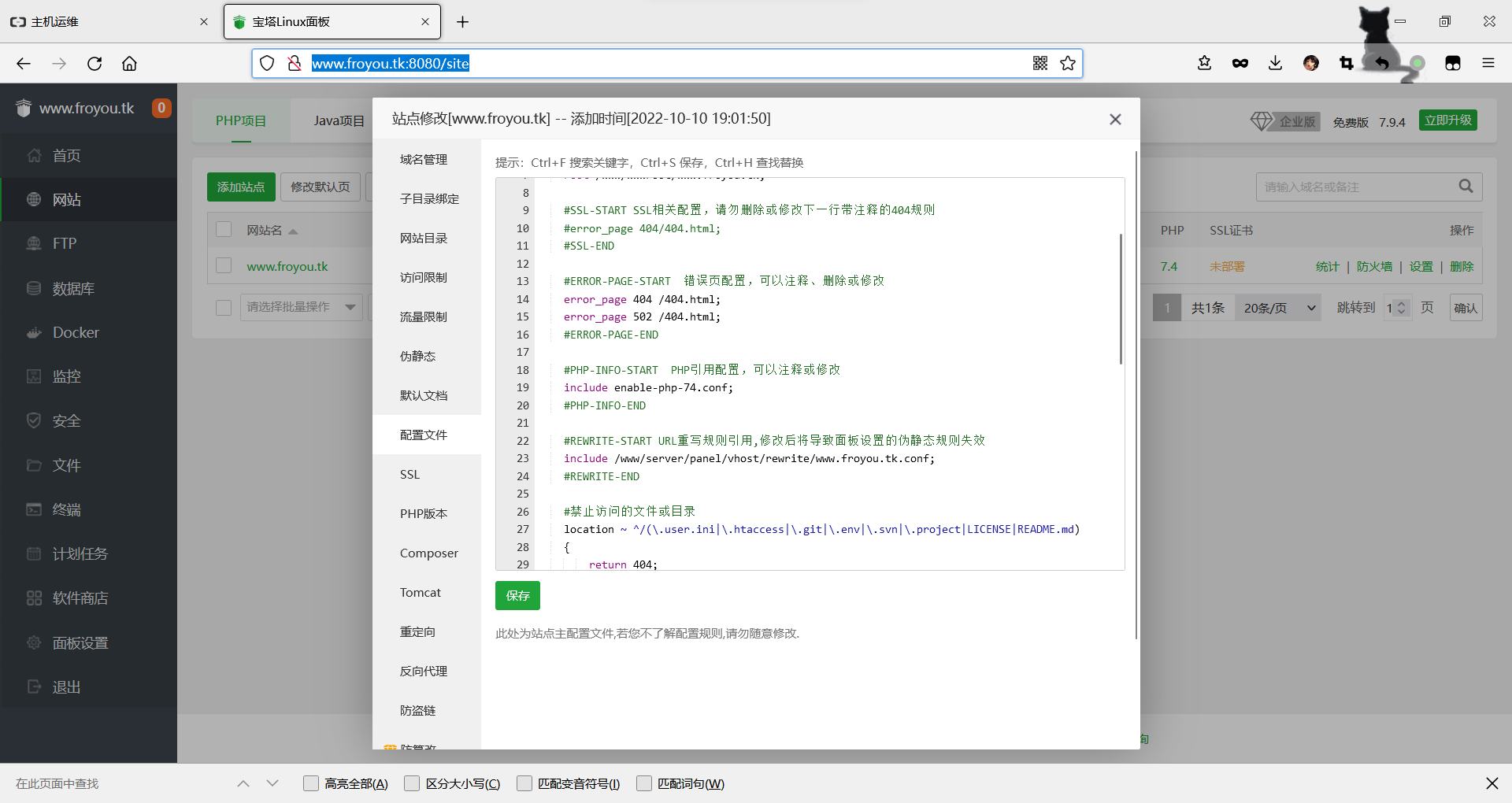
Task: Toggle 匹配变音符号 checkbox
Action: click(524, 783)
